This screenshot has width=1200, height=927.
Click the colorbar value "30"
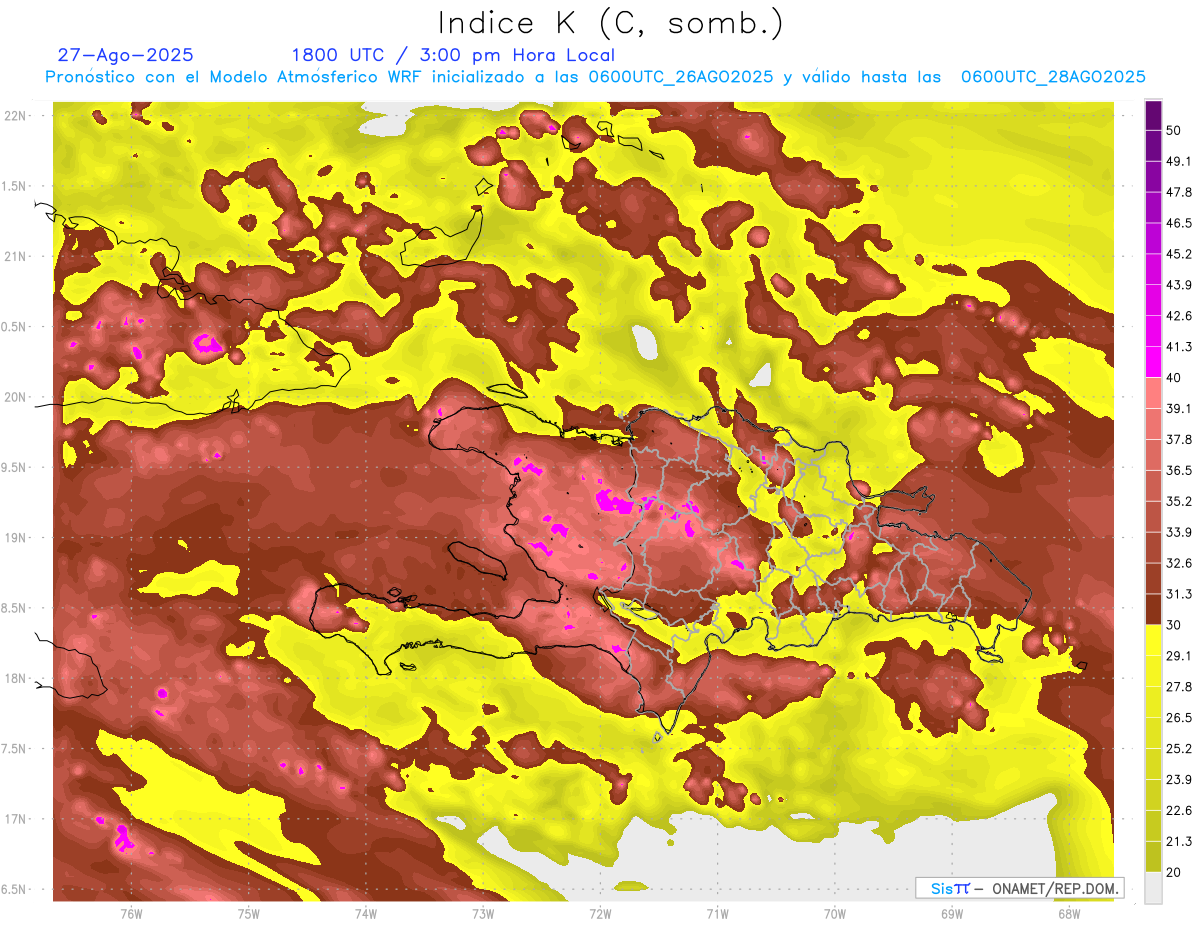1174,625
